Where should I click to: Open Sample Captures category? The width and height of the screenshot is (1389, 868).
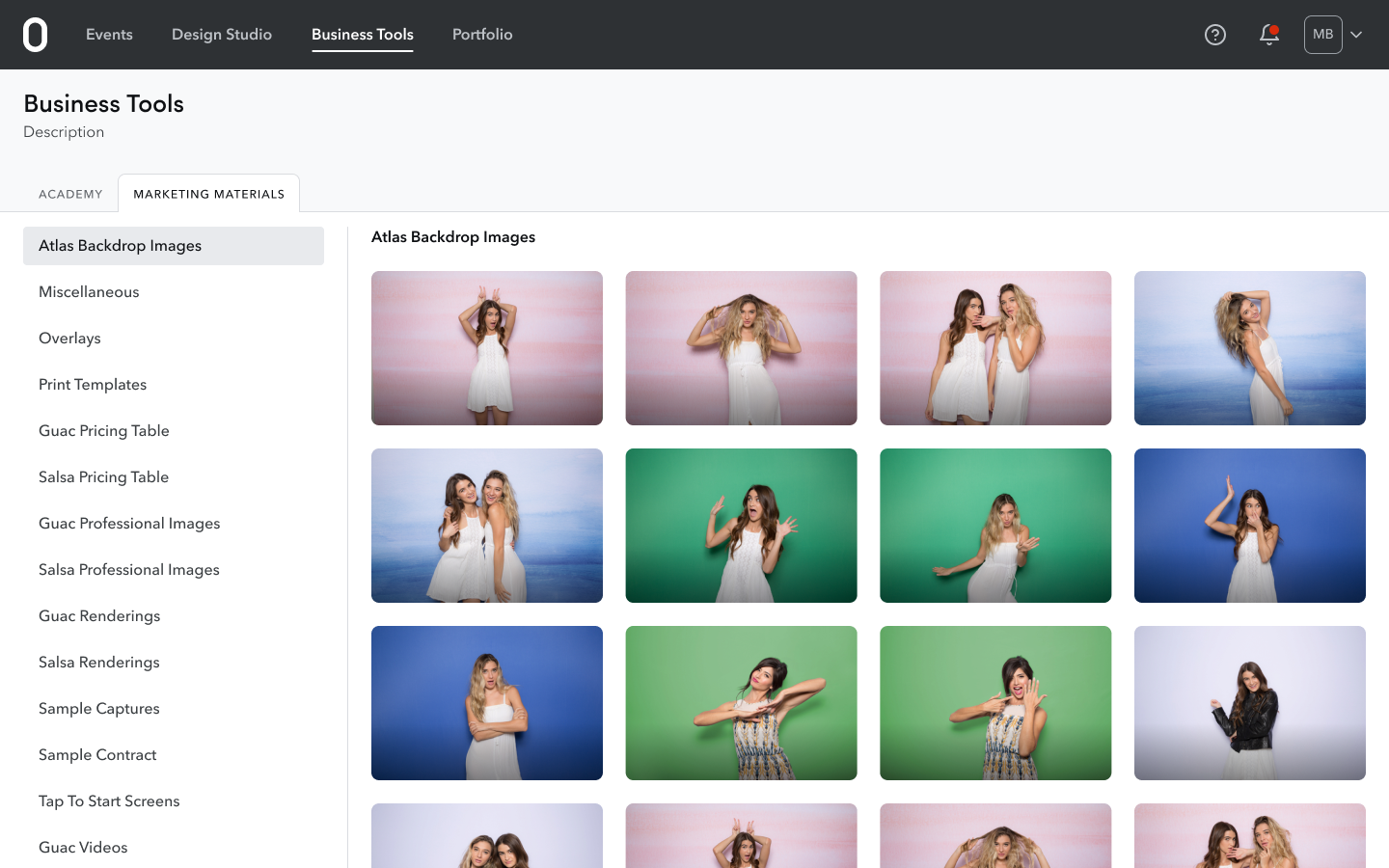[x=174, y=709]
